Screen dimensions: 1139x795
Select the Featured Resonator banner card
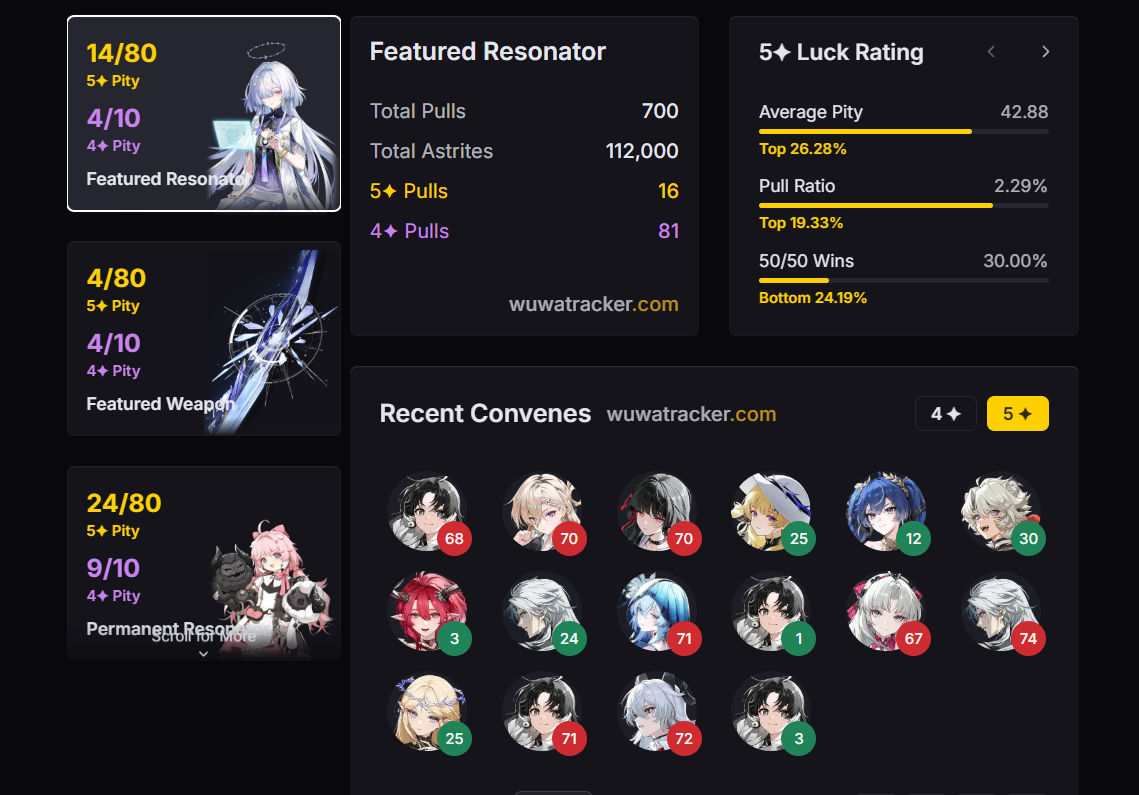[204, 113]
